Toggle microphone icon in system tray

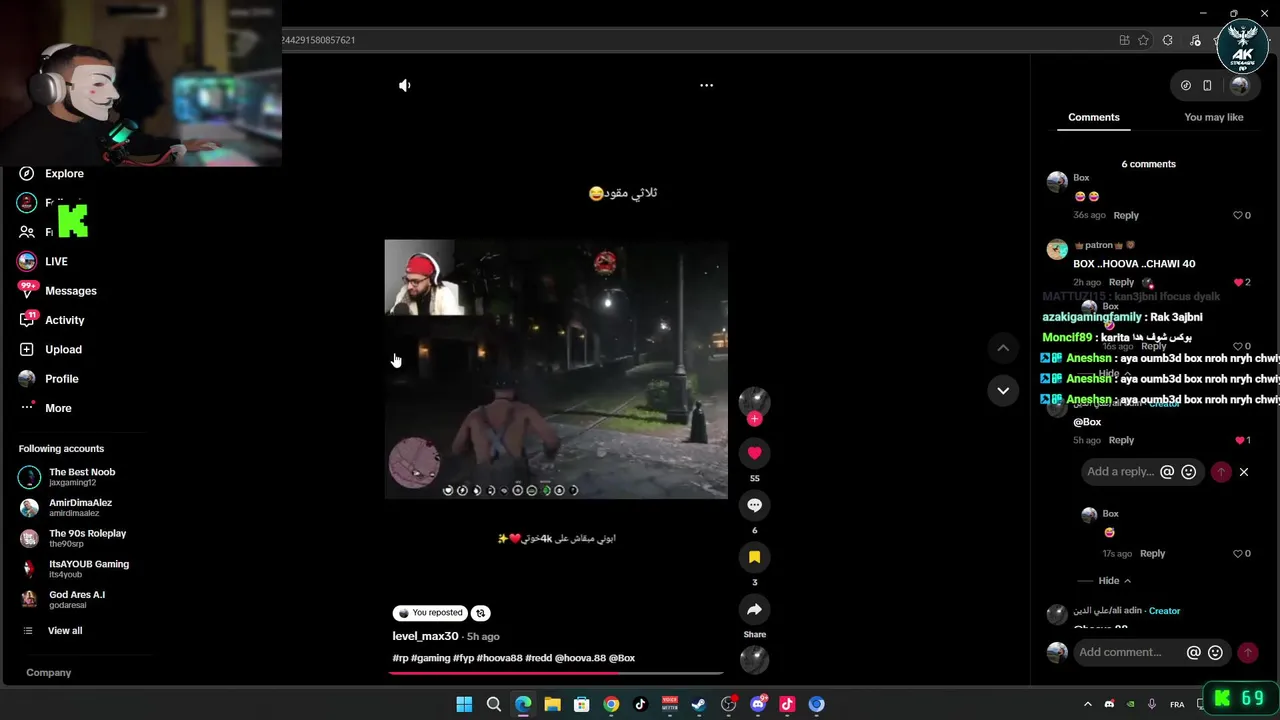click(x=1152, y=704)
